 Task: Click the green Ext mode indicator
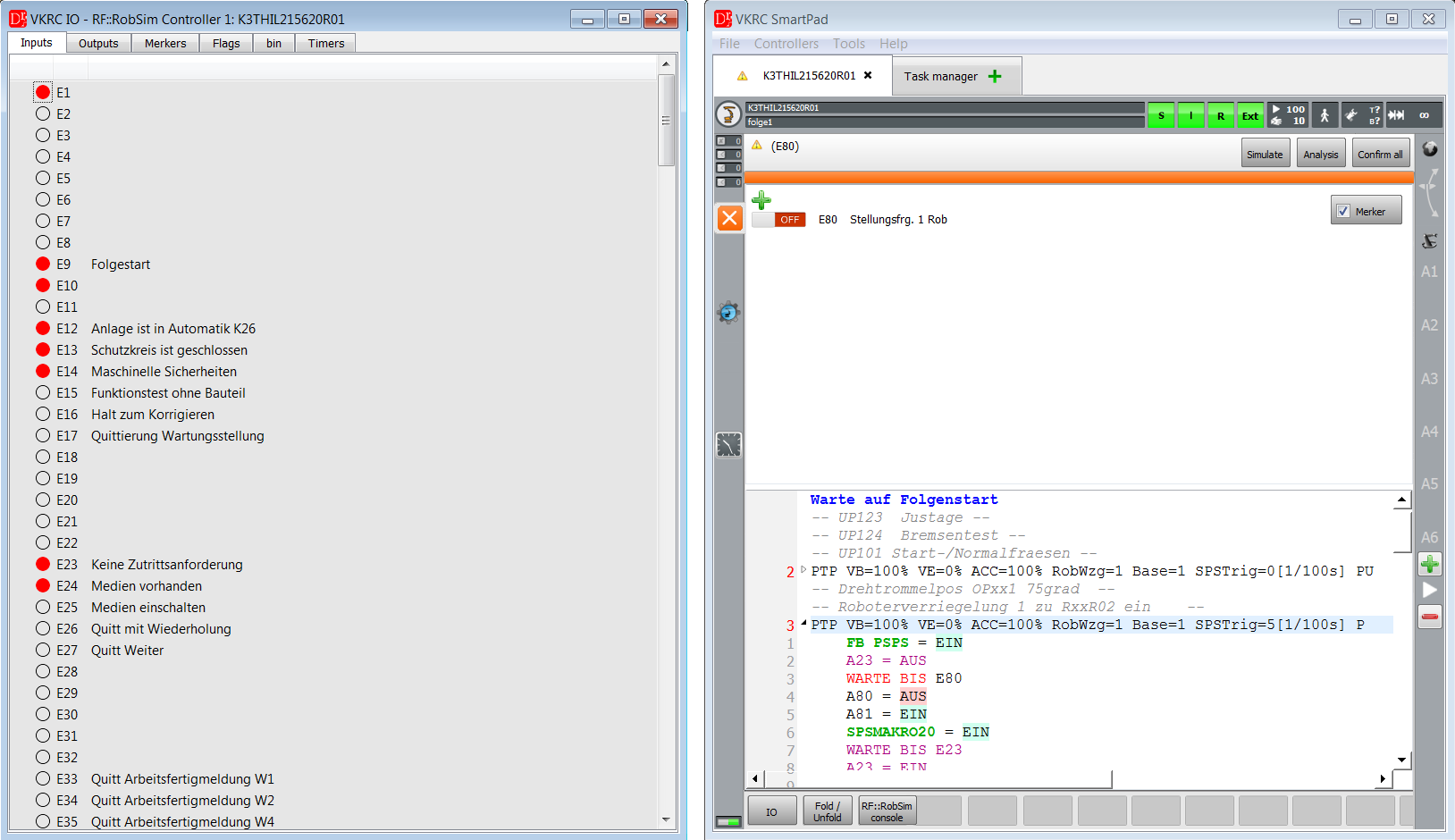pyautogui.click(x=1250, y=115)
